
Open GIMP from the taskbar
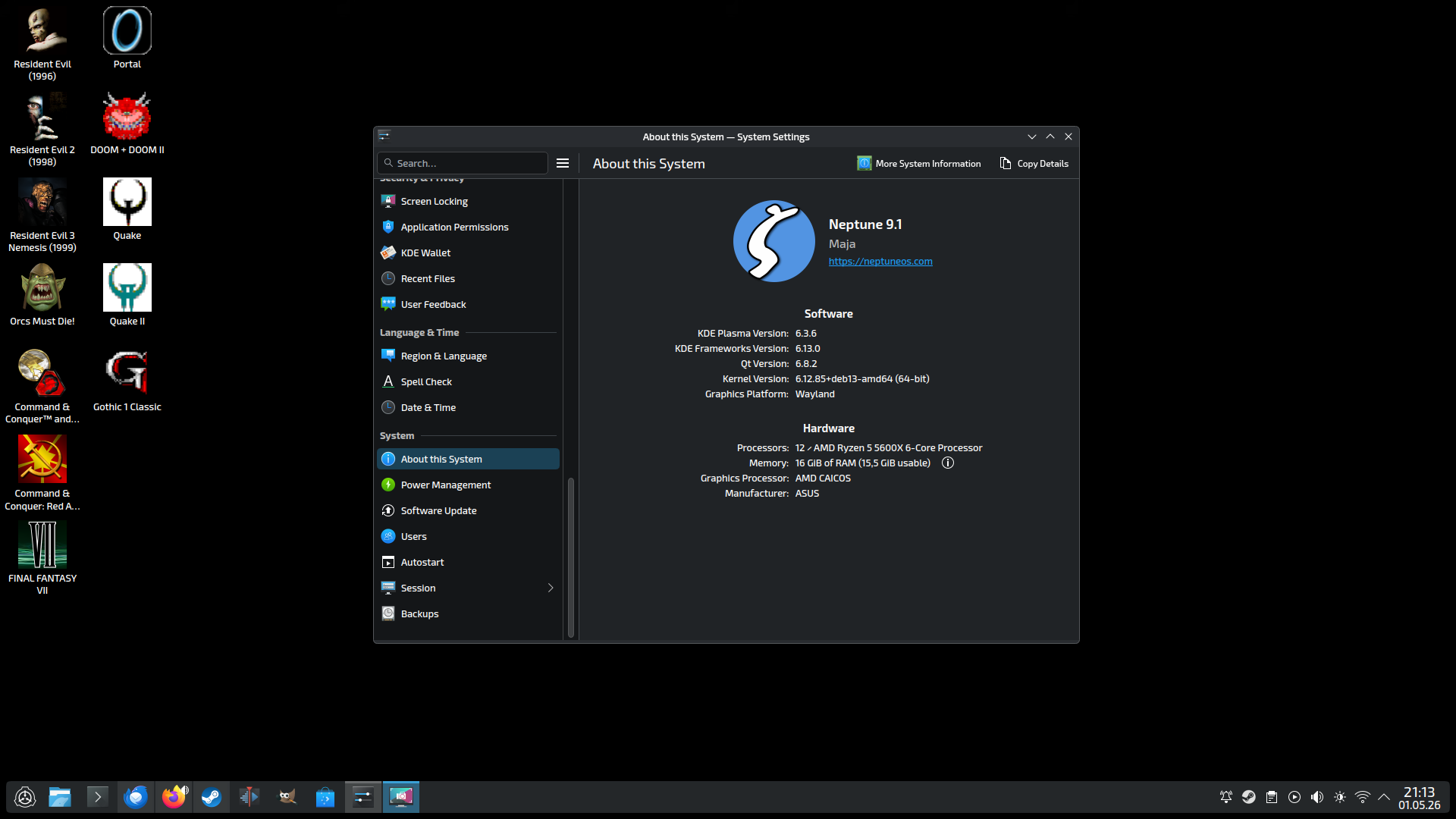tap(287, 797)
